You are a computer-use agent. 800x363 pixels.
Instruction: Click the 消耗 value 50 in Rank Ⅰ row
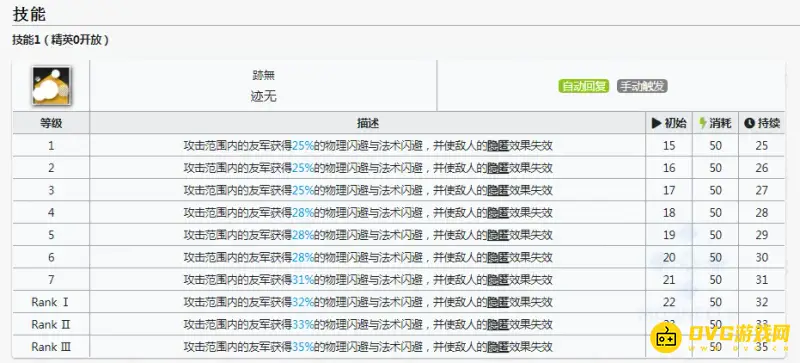click(715, 302)
